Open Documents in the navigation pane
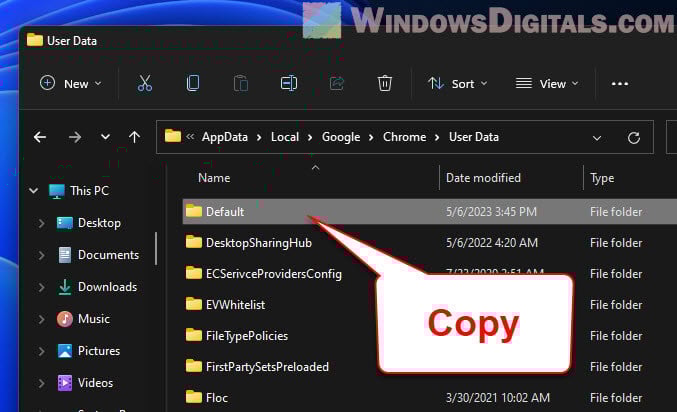 point(98,255)
